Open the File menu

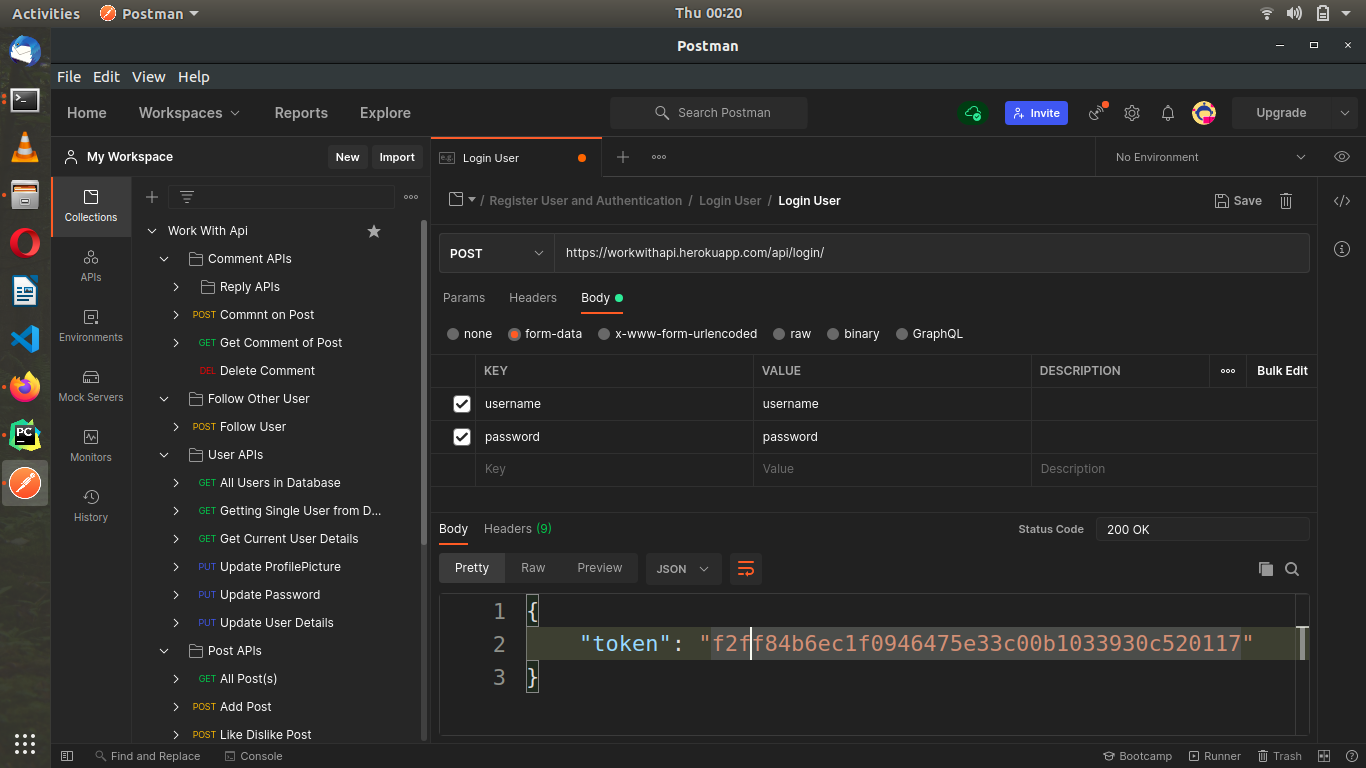click(x=69, y=77)
